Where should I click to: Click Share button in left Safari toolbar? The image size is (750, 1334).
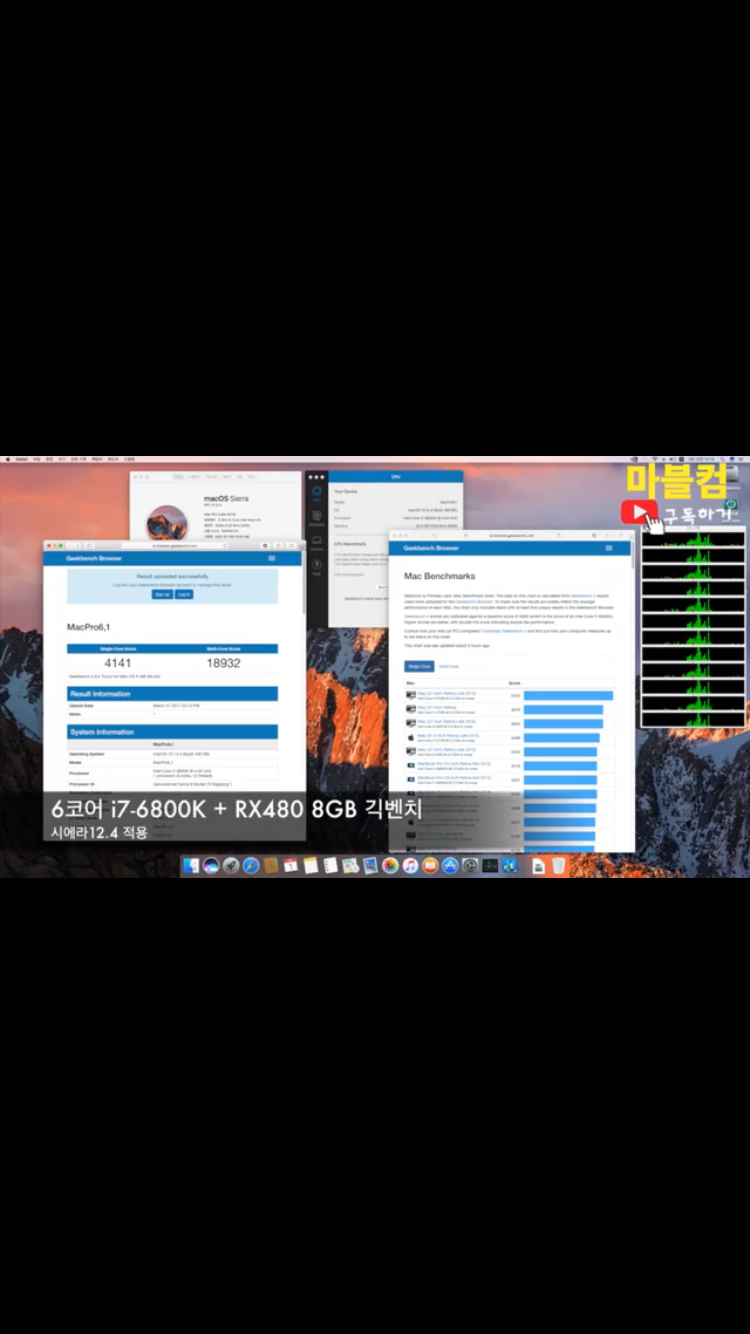click(x=278, y=546)
